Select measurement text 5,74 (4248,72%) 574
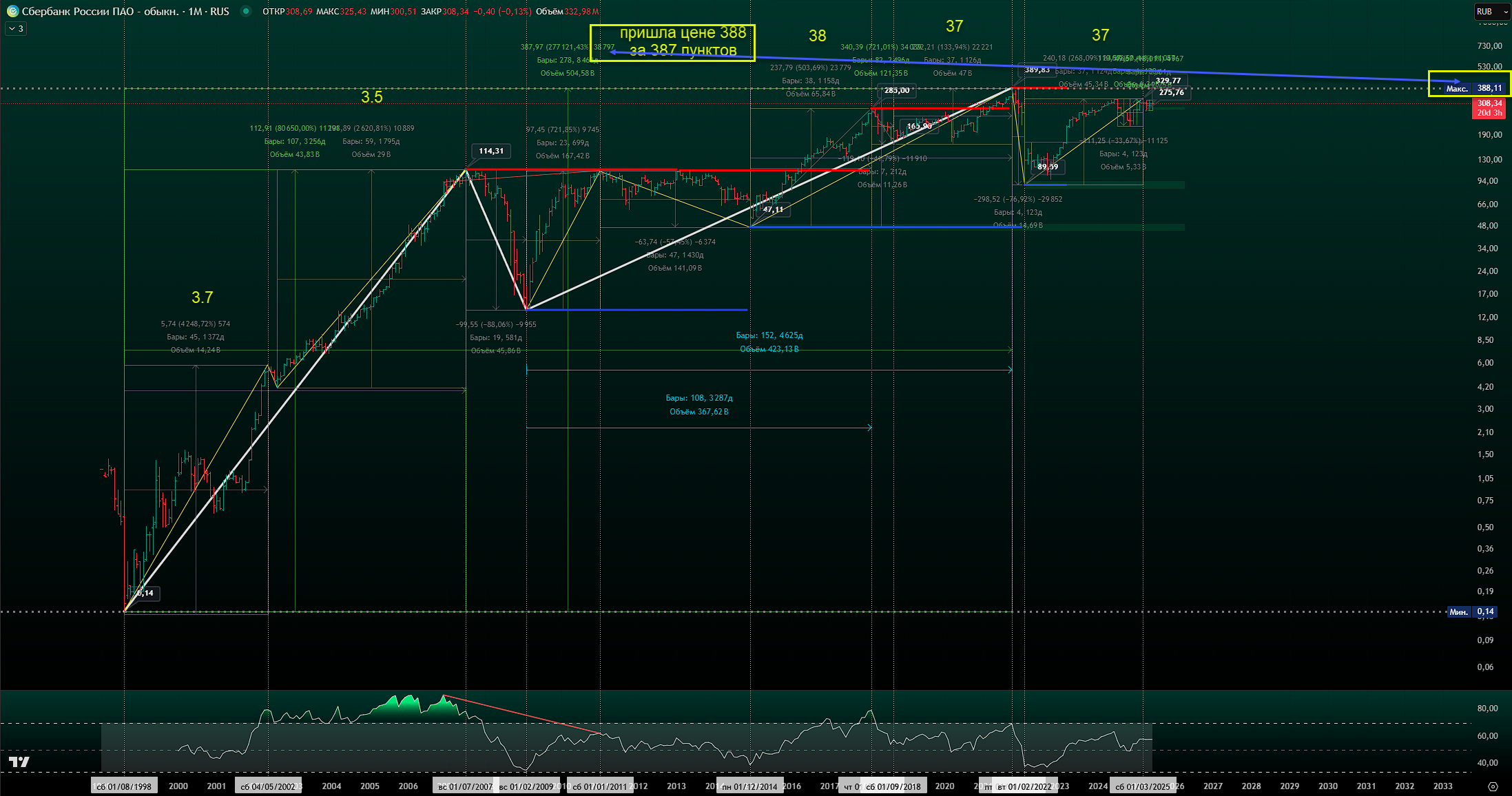 tap(196, 324)
